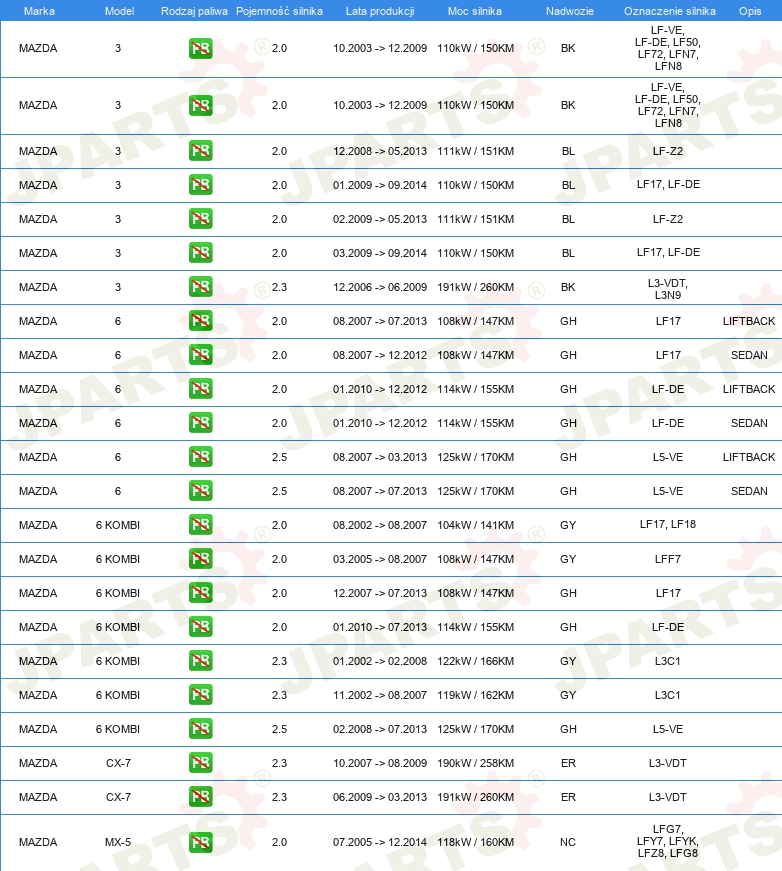Select fuel icon in the MX-5 row
This screenshot has height=871, width=782.
click(x=200, y=842)
